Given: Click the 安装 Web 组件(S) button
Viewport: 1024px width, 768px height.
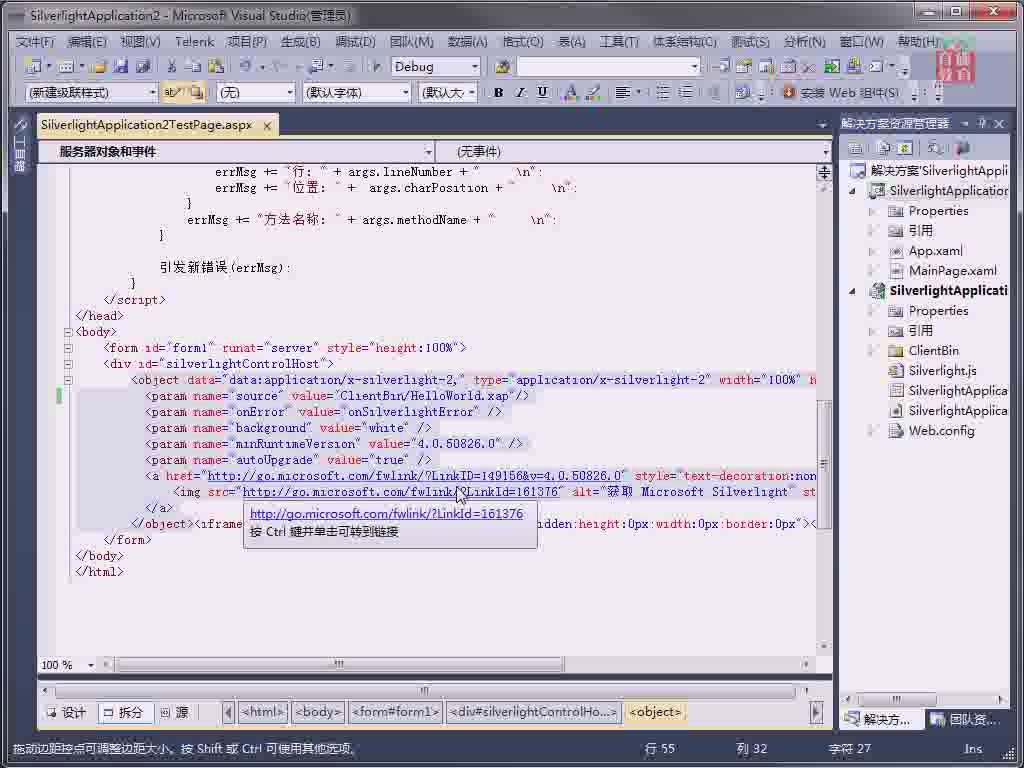Looking at the screenshot, I should coord(841,93).
